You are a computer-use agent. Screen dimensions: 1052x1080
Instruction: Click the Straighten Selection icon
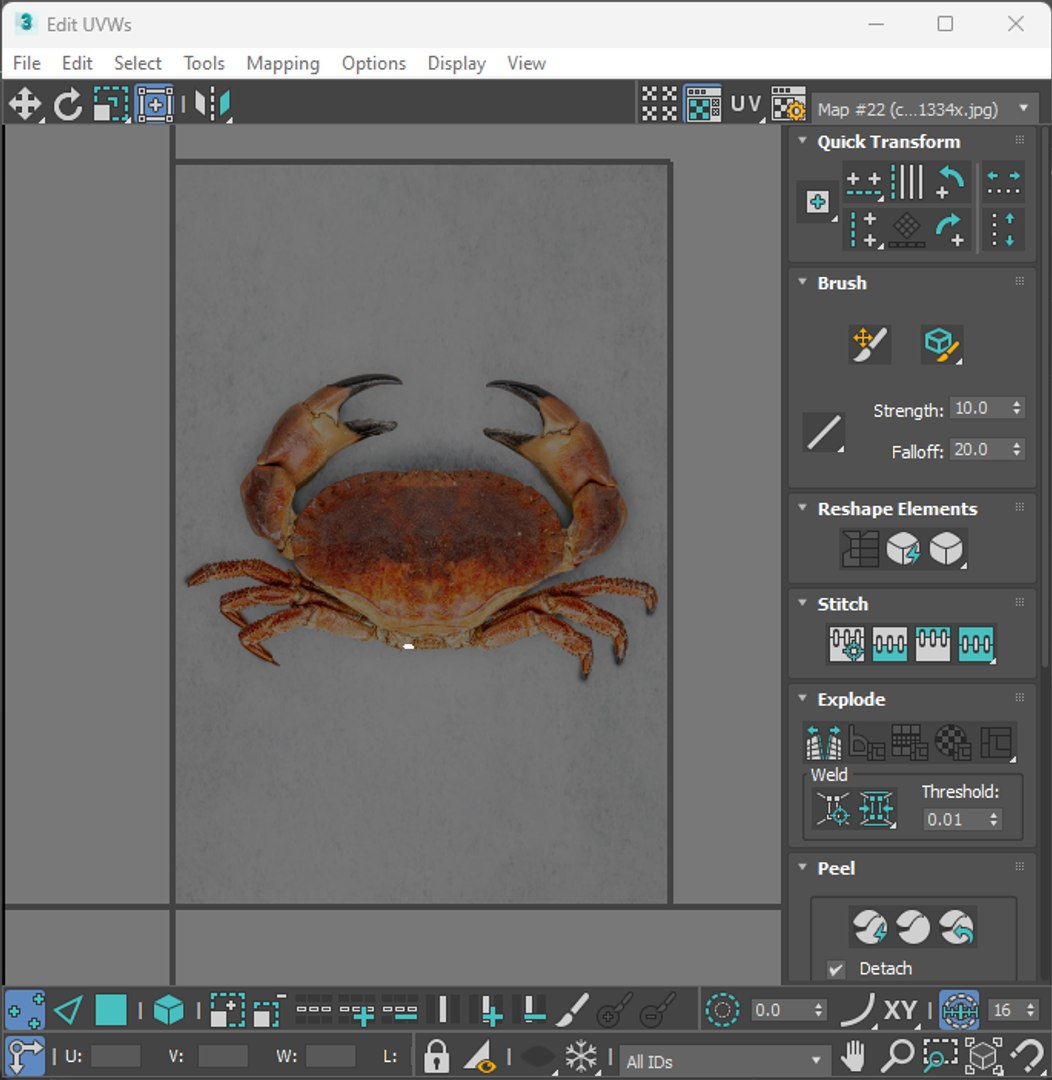click(x=859, y=549)
